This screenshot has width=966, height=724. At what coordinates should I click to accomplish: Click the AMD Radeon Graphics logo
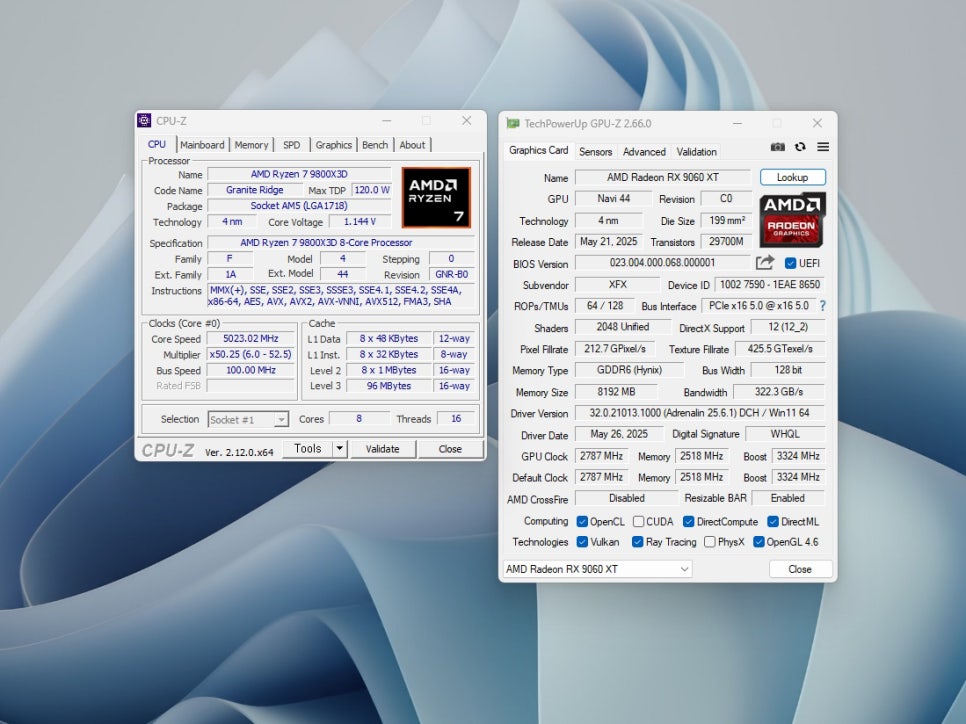point(792,220)
